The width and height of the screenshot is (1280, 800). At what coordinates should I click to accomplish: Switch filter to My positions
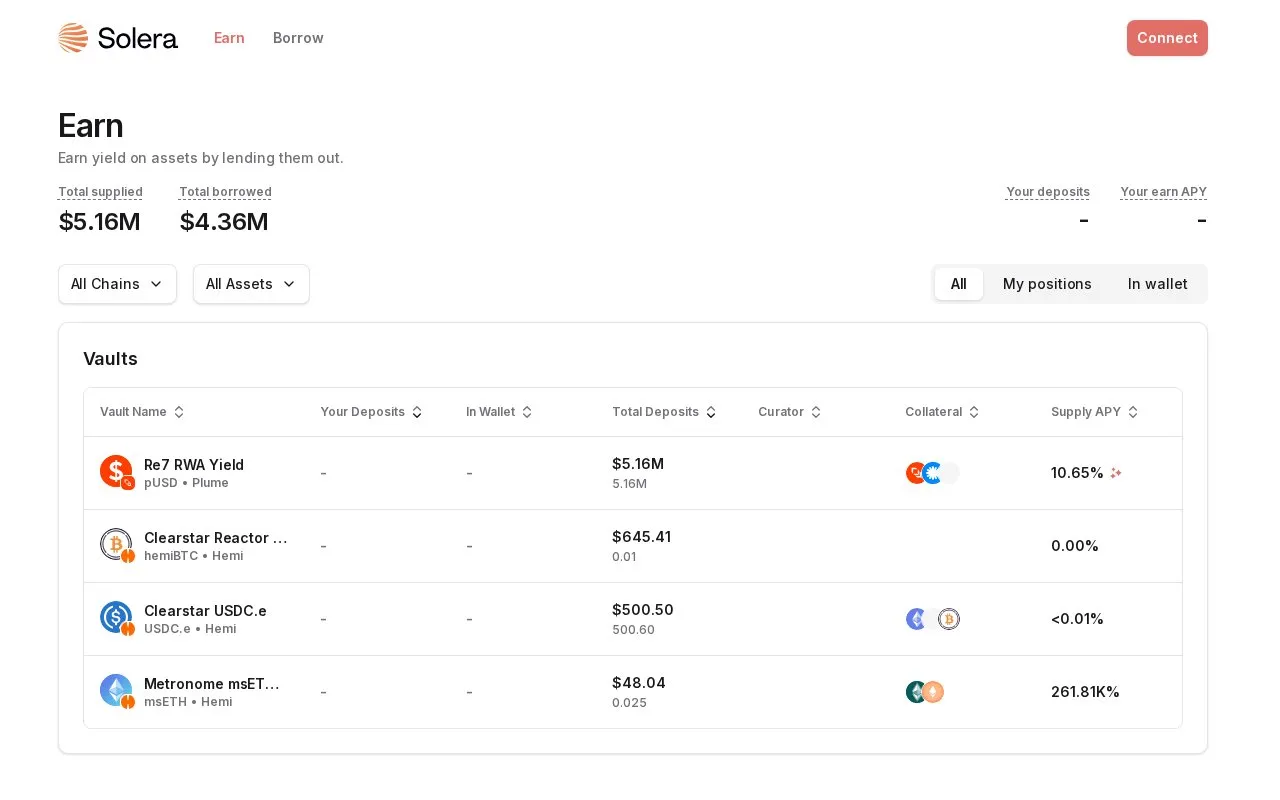pyautogui.click(x=1047, y=284)
